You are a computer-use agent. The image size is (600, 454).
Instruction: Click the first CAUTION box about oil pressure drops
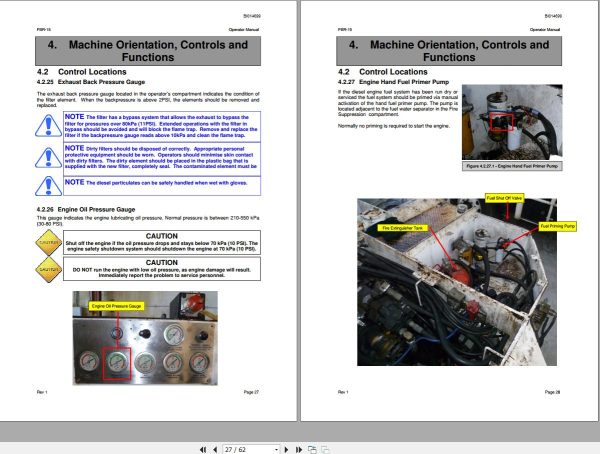point(162,242)
